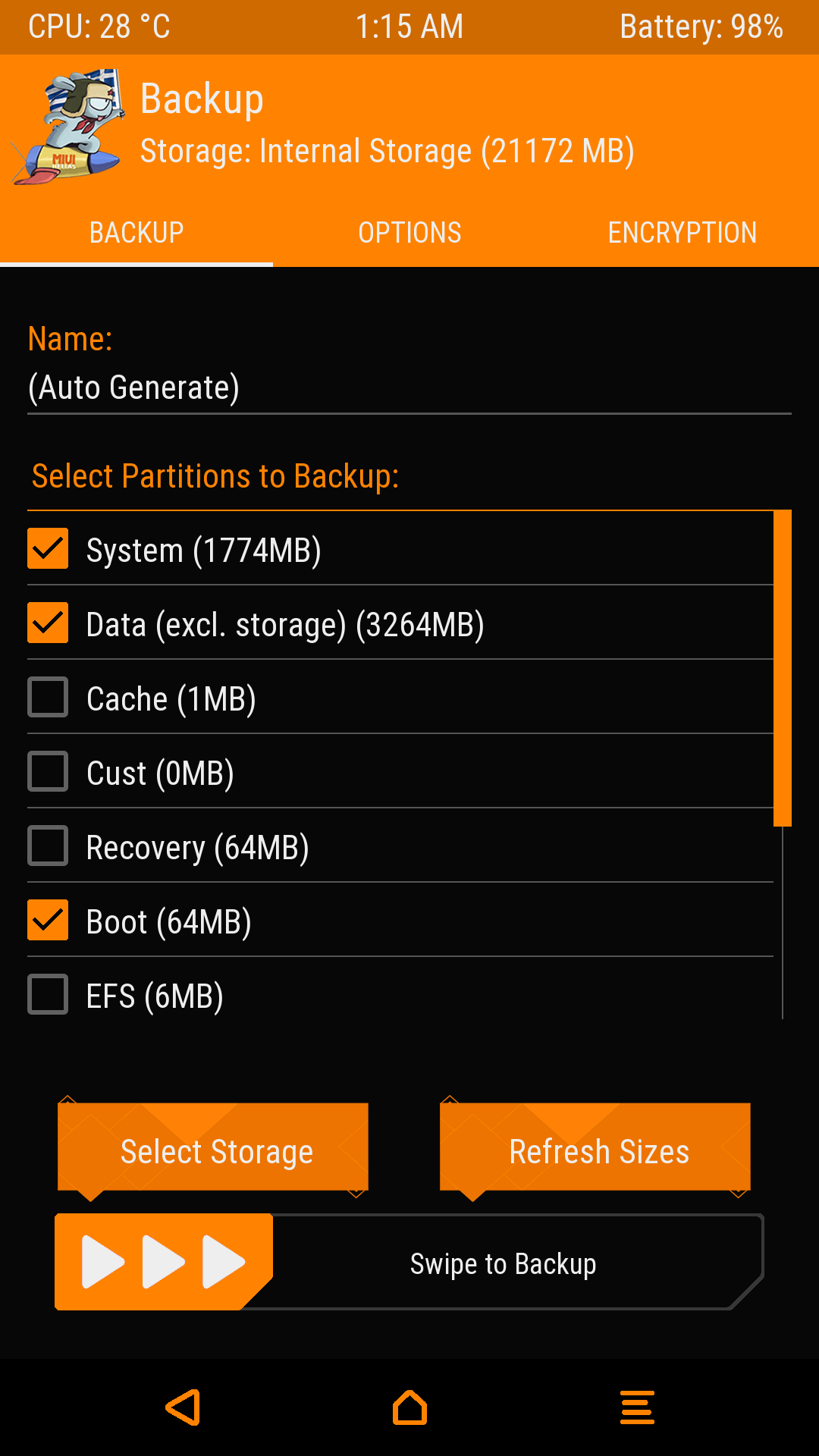Tap the back arrow navigation icon
The image size is (819, 1456).
pyautogui.click(x=184, y=1407)
